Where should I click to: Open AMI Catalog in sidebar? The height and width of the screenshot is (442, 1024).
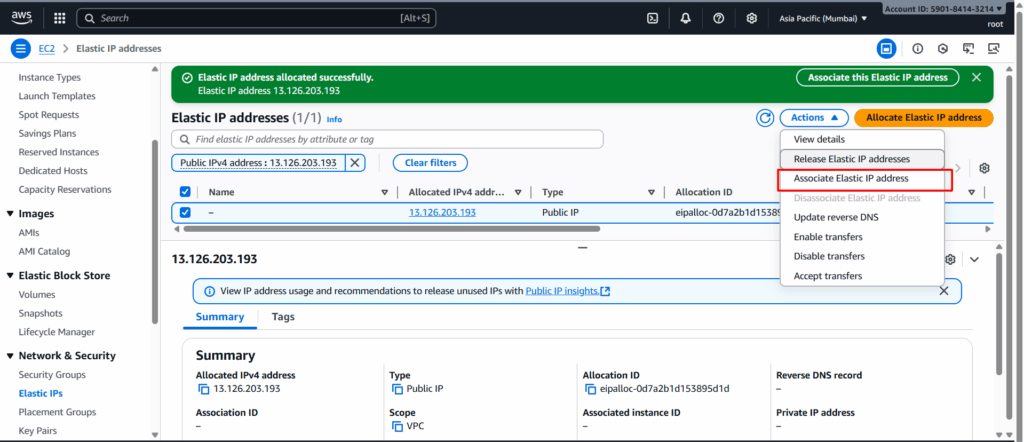click(44, 251)
